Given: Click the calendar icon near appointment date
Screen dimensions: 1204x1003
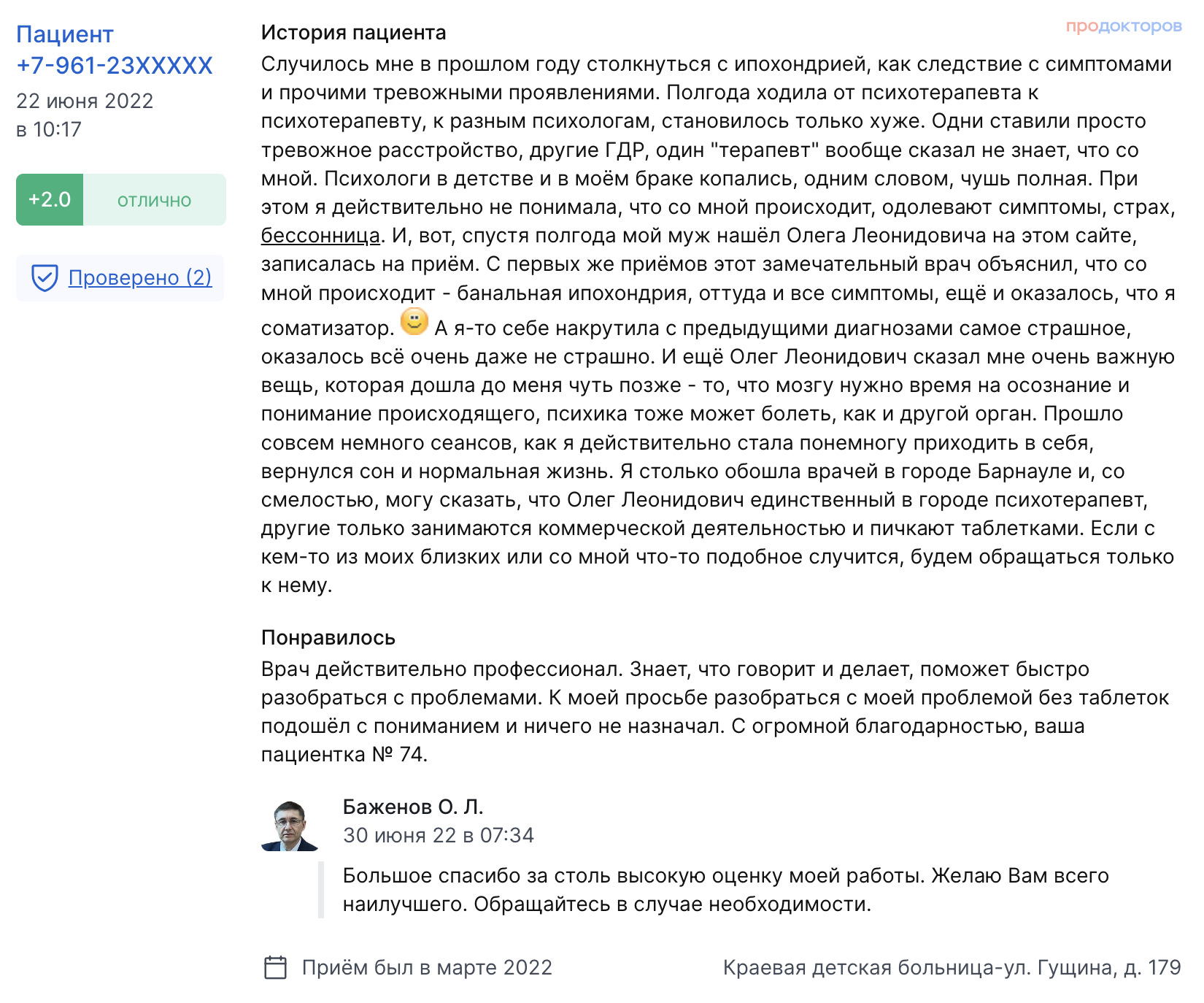Looking at the screenshot, I should [275, 968].
